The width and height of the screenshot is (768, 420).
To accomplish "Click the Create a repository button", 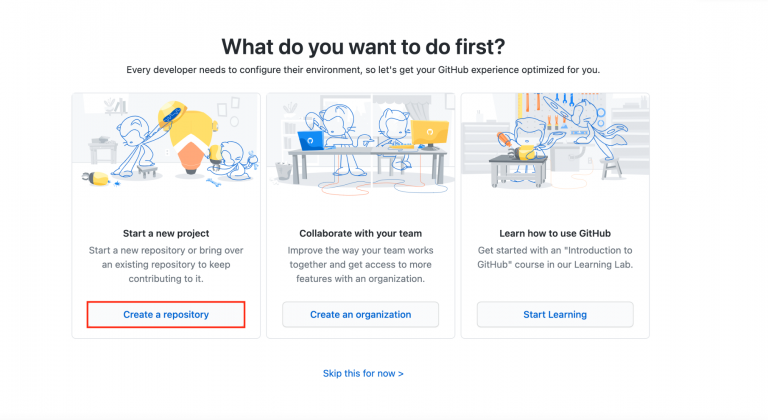I will [x=166, y=314].
